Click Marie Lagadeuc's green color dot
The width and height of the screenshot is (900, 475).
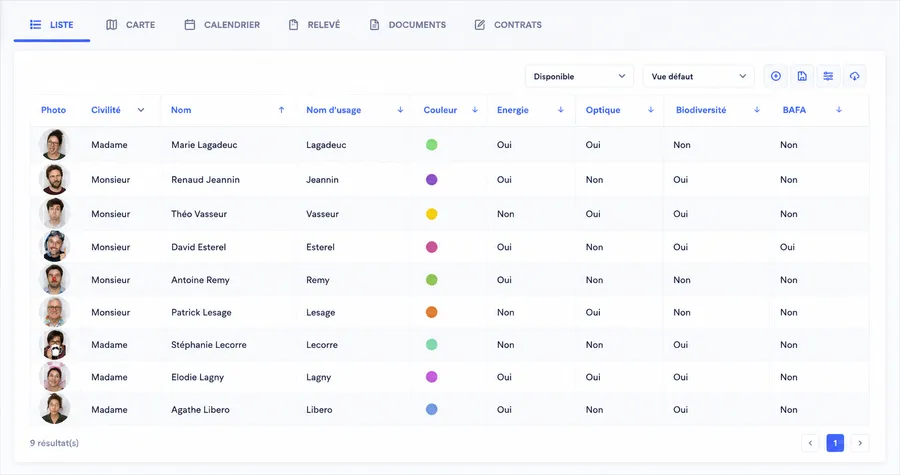[432, 145]
